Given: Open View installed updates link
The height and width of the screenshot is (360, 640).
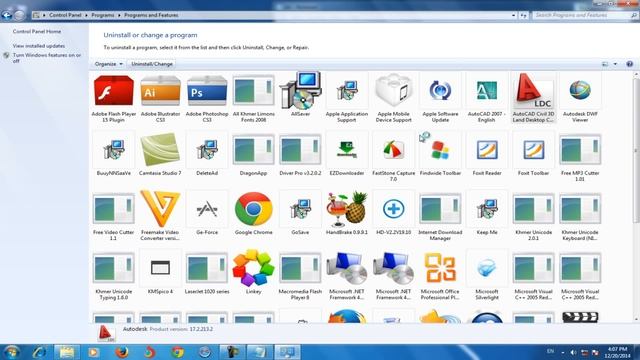Looking at the screenshot, I should (x=39, y=46).
